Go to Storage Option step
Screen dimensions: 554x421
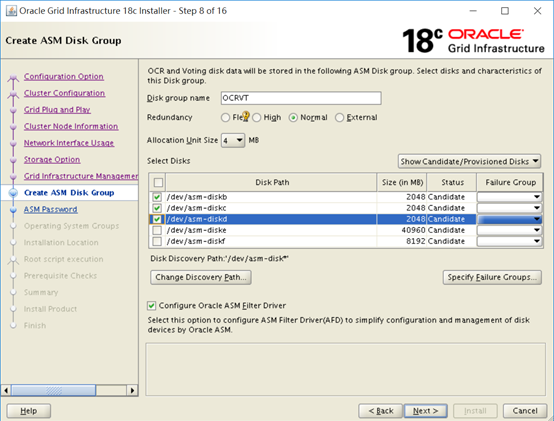(x=52, y=160)
